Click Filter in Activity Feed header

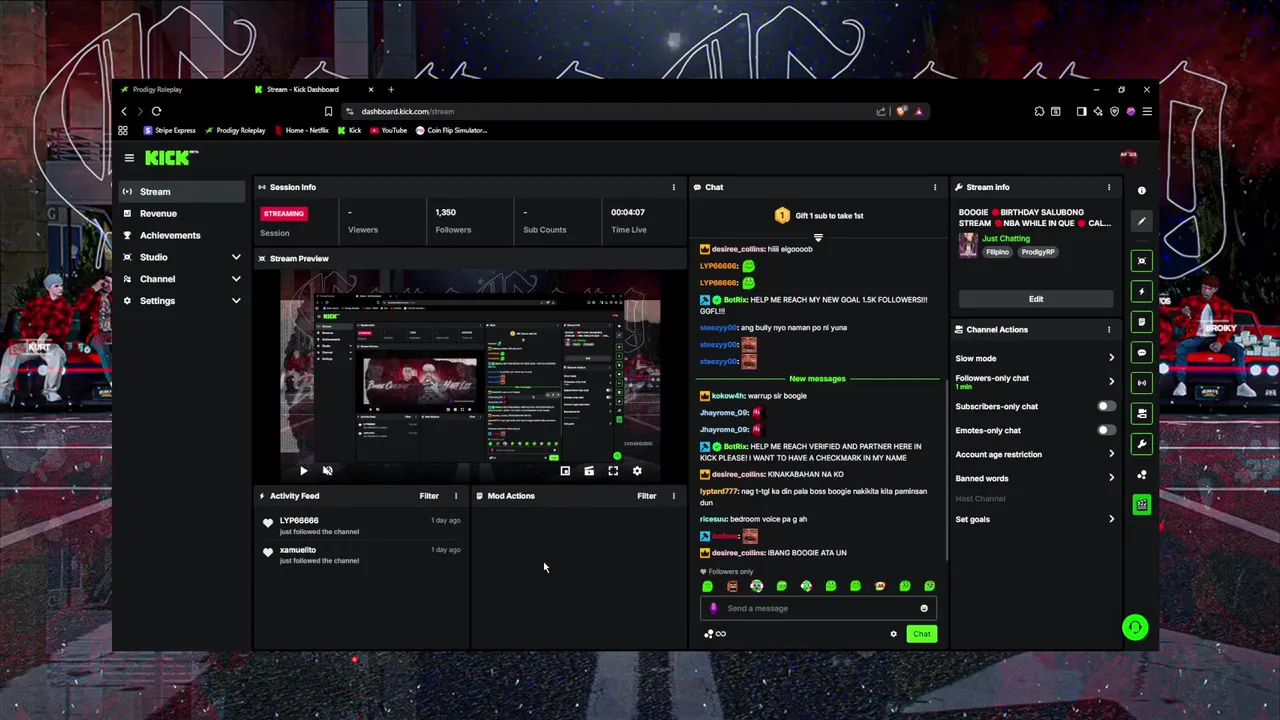click(x=429, y=496)
